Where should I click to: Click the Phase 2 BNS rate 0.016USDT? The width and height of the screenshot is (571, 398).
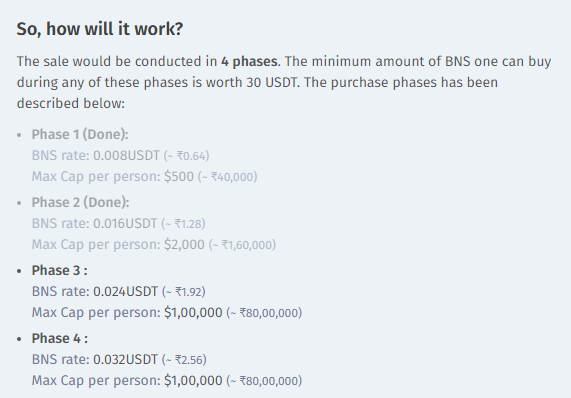tap(125, 224)
